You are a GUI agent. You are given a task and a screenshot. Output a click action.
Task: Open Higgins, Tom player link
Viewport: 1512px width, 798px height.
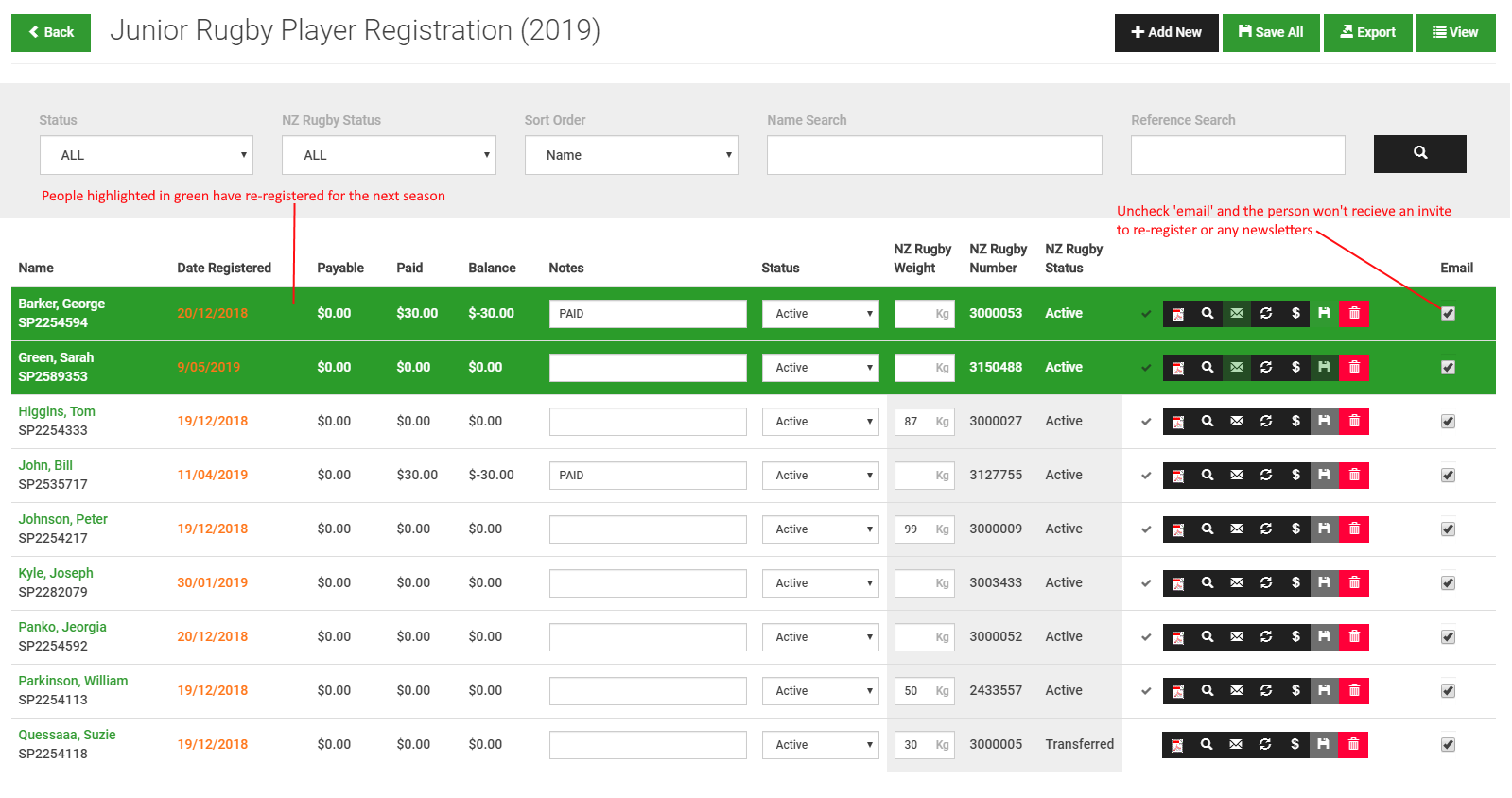[x=57, y=411]
